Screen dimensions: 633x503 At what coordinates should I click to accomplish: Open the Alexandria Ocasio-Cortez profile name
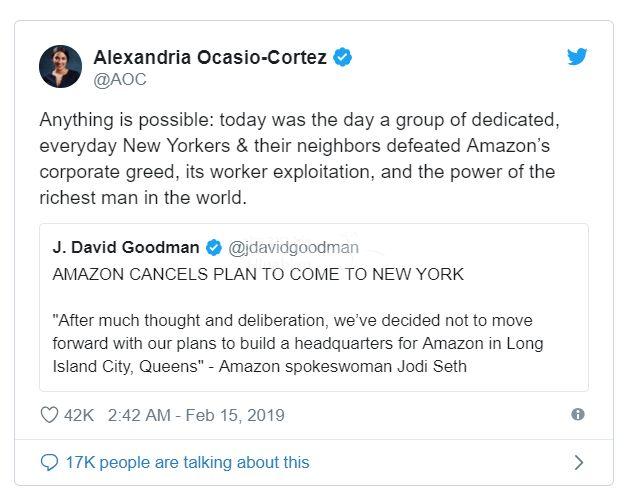[x=211, y=57]
